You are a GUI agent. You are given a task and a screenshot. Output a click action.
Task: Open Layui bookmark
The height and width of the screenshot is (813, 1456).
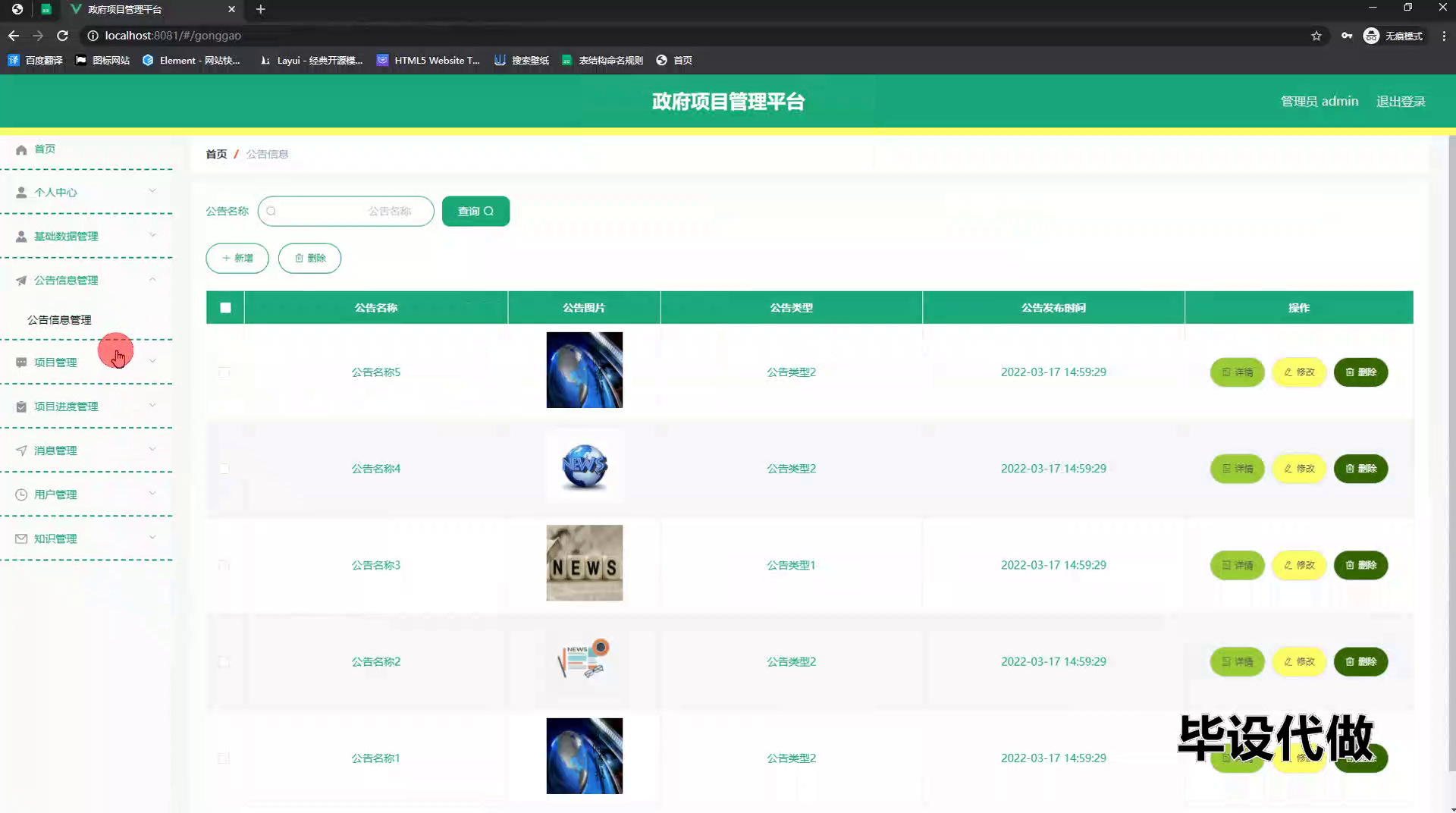(x=311, y=60)
